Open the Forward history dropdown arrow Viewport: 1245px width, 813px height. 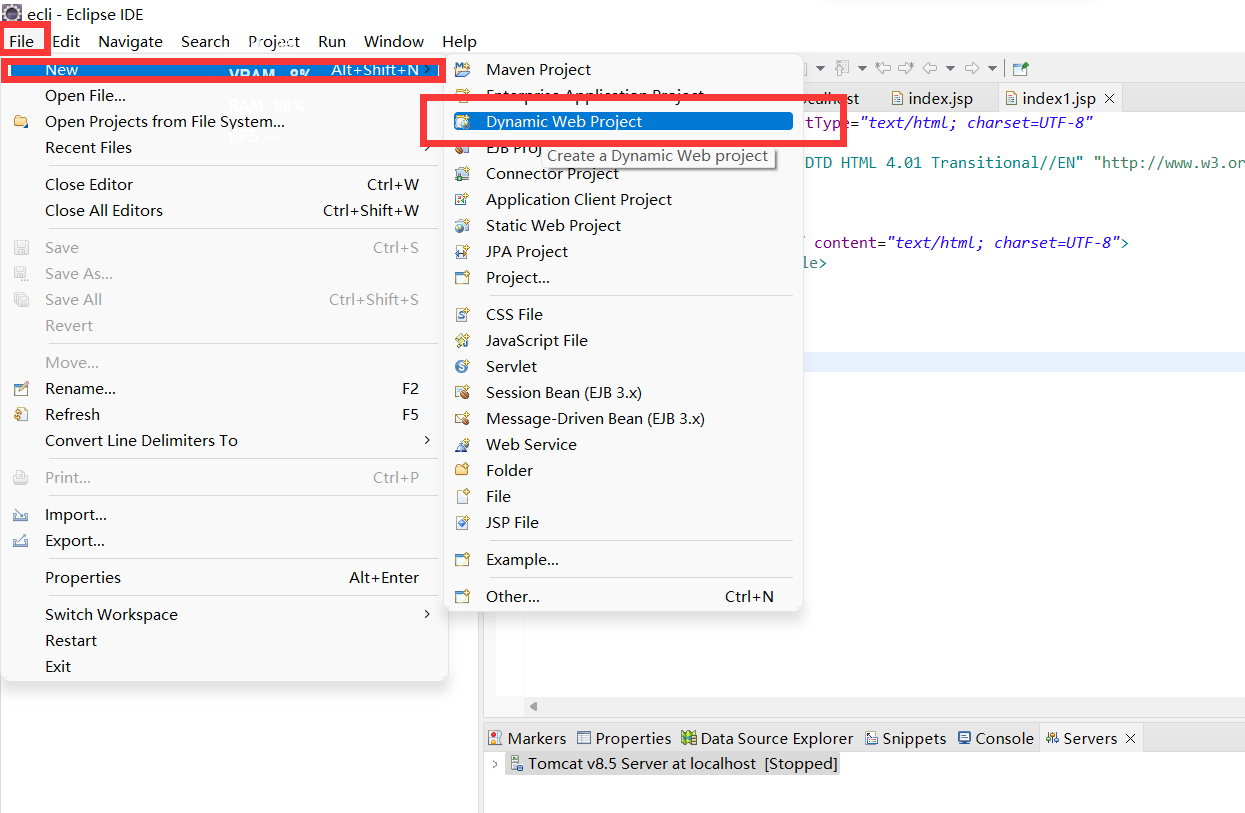992,69
